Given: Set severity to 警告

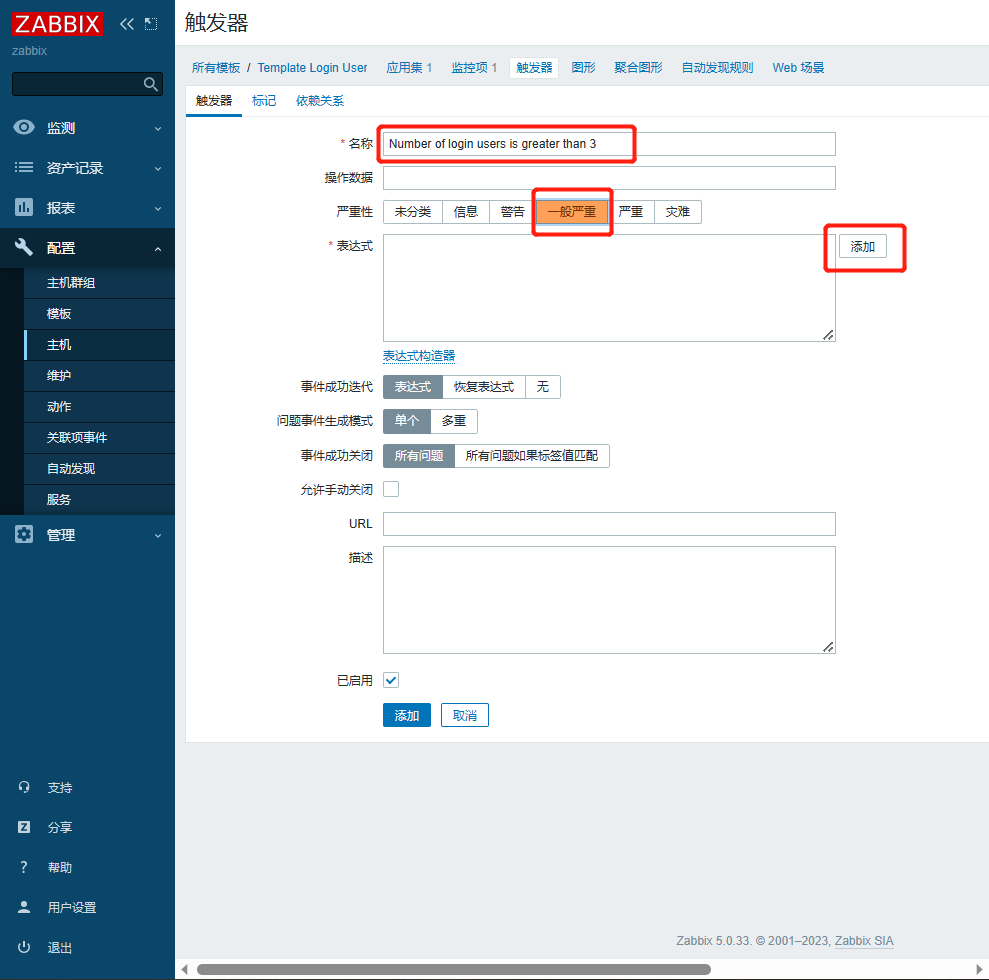Looking at the screenshot, I should (512, 212).
